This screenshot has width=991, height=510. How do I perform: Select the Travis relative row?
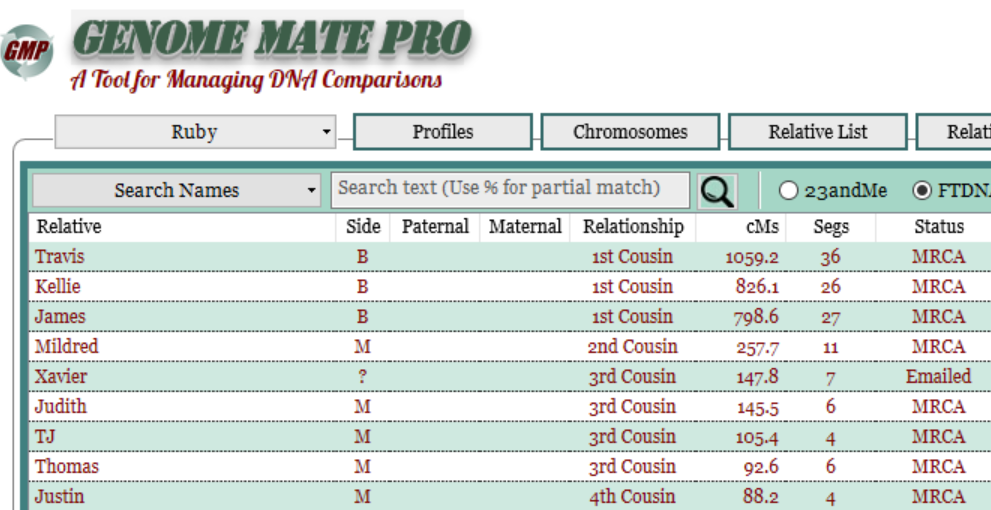point(60,257)
